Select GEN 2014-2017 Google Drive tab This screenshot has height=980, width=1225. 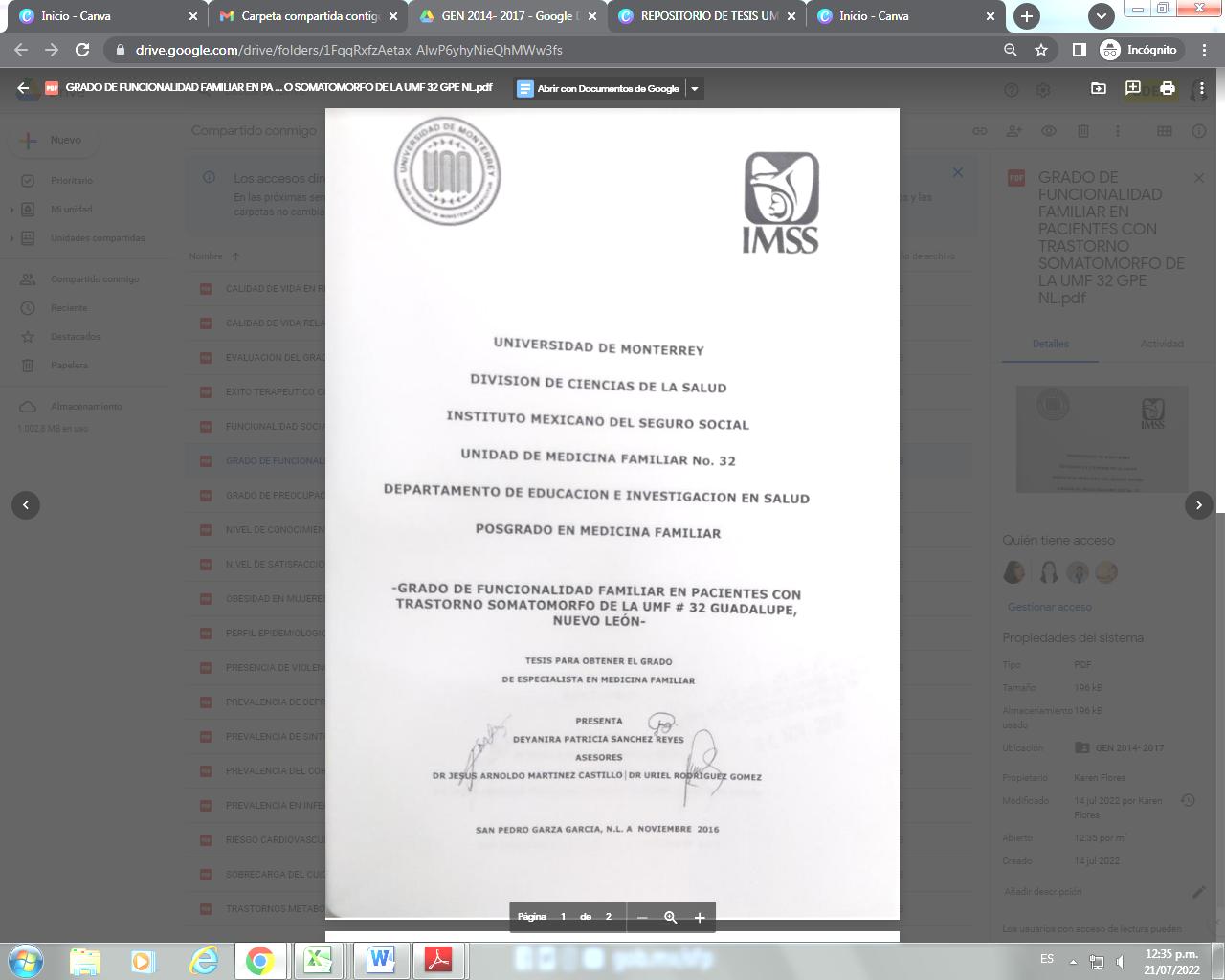(507, 16)
